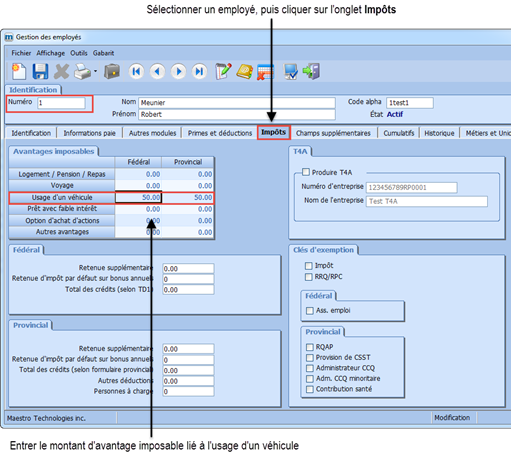511x455 pixels.
Task: Click Provincial Total des crédits field
Action: click(188, 370)
